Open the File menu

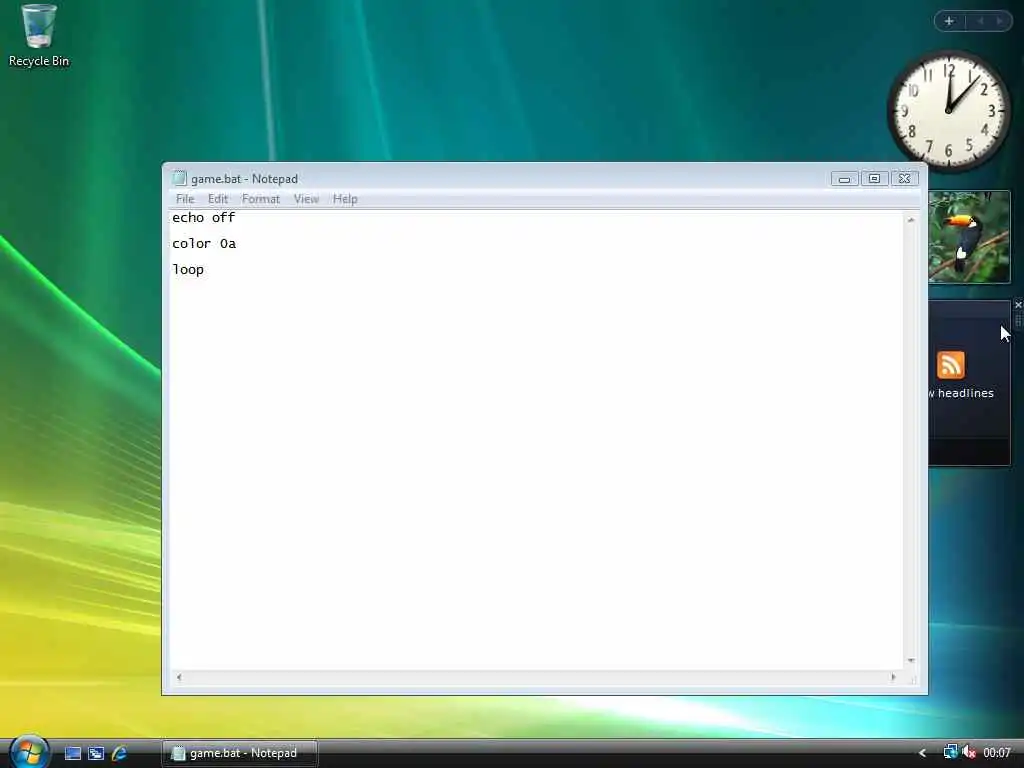(185, 199)
